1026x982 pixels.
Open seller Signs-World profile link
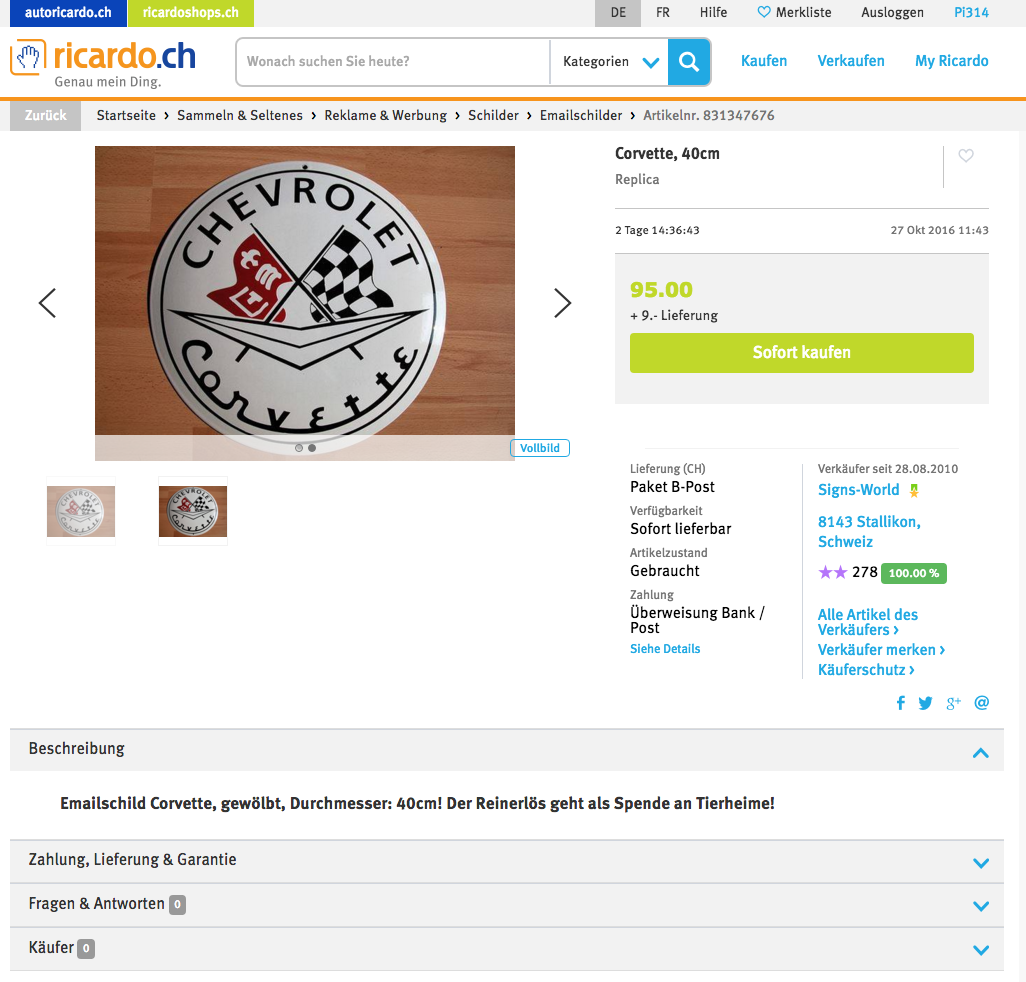858,490
